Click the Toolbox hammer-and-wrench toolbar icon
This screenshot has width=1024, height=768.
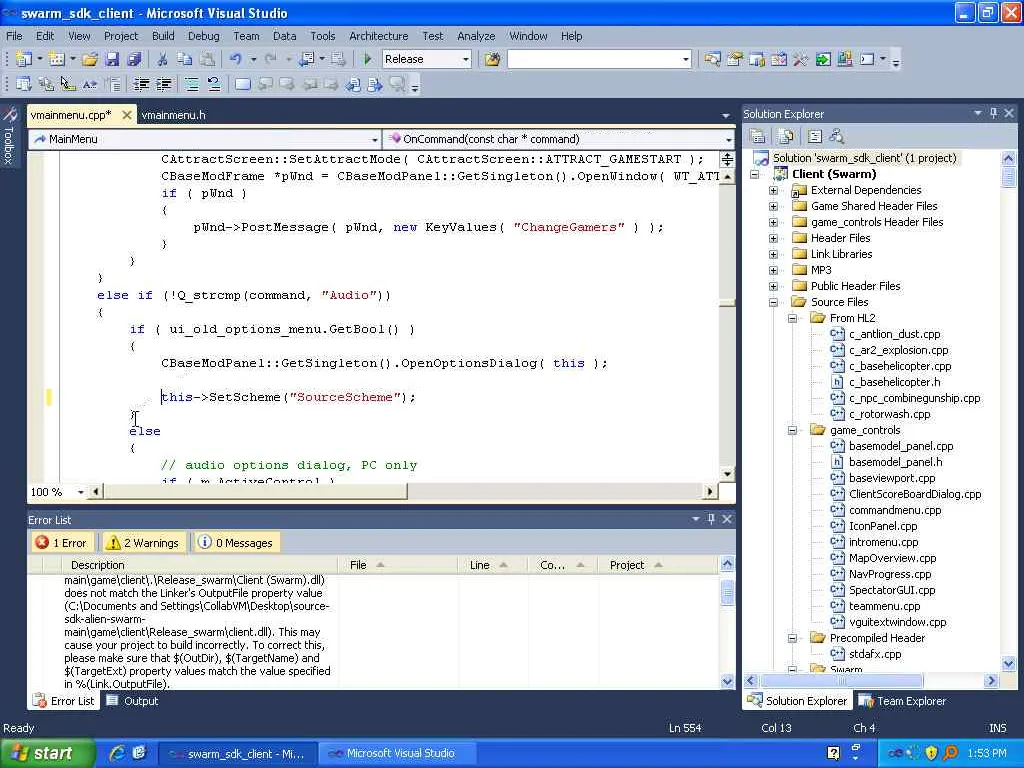click(x=801, y=59)
